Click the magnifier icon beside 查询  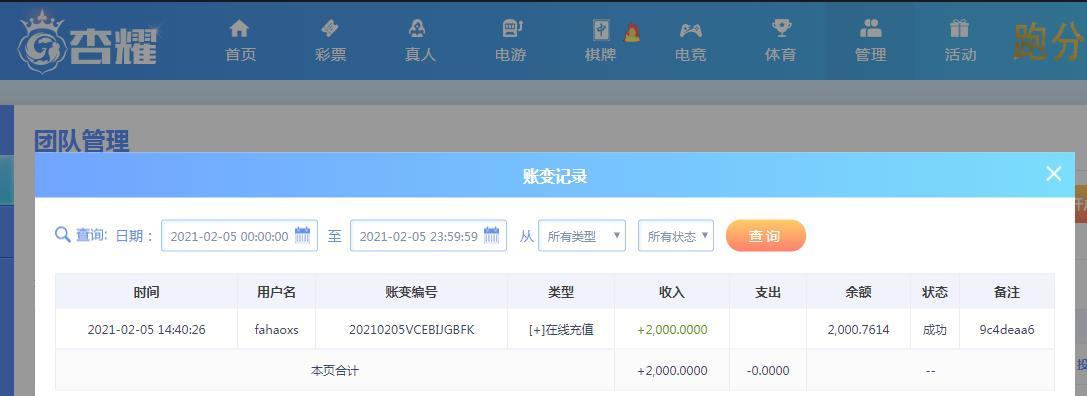(x=62, y=235)
